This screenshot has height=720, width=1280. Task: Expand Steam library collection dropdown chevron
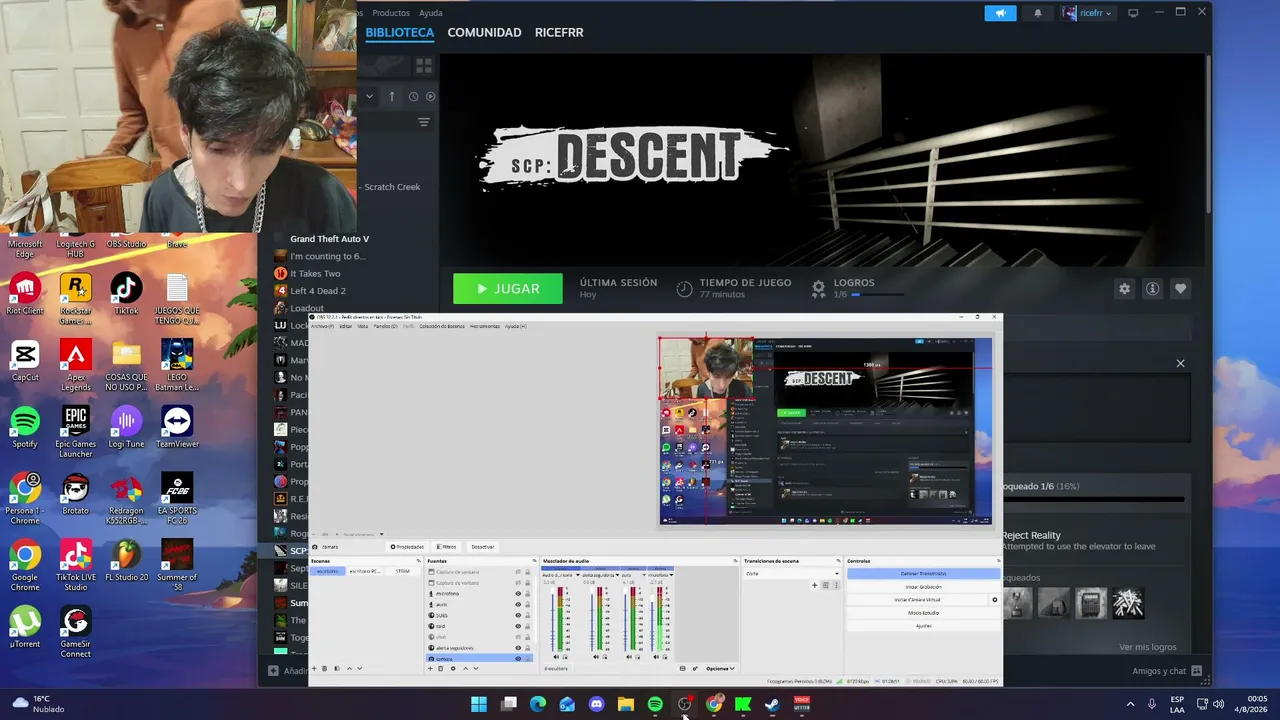pyautogui.click(x=369, y=97)
